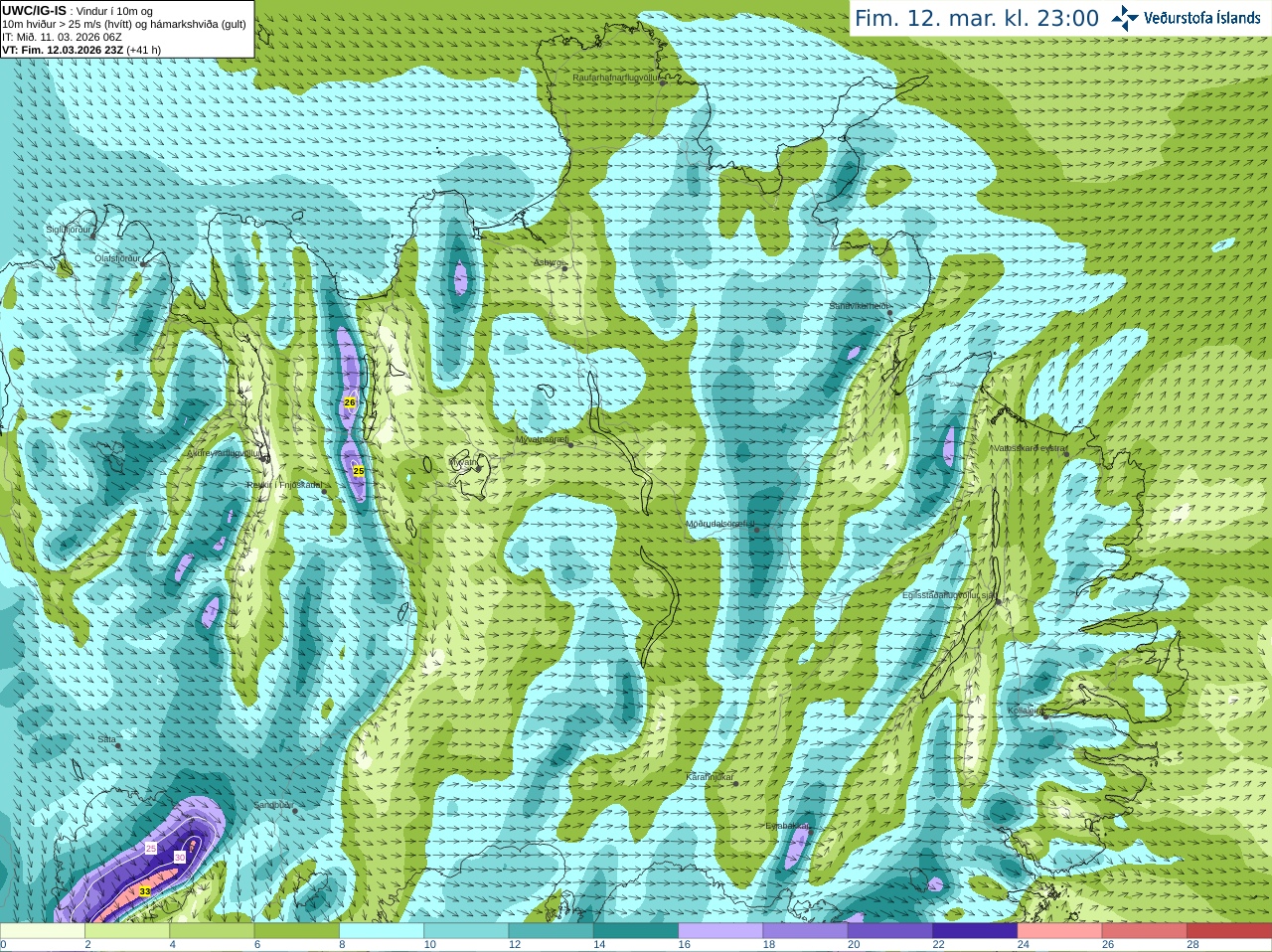Viewport: 1272px width, 952px height.
Task: Select the 18–20 m/s legend color
Action: [806, 931]
